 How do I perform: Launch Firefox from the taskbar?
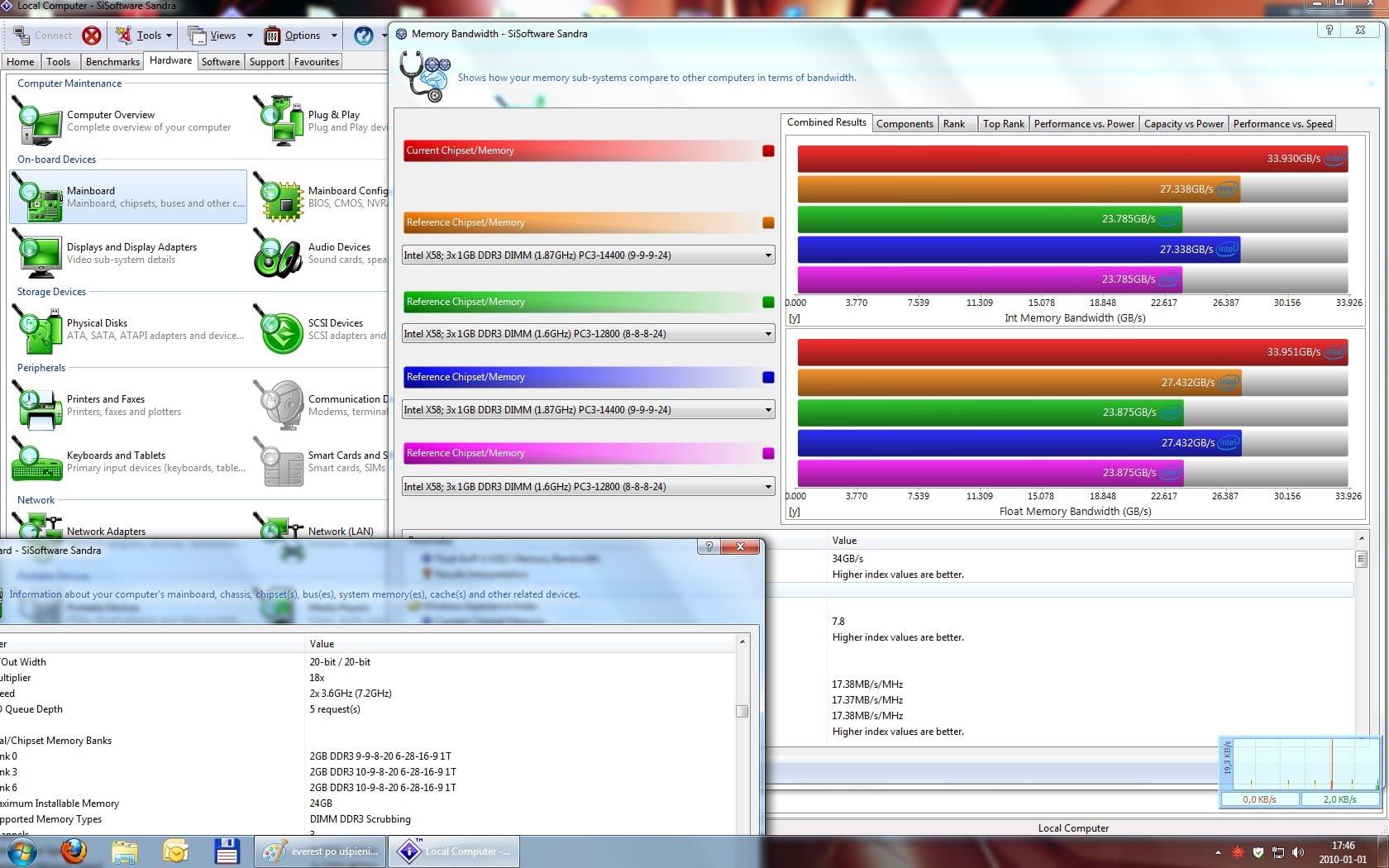click(x=74, y=851)
